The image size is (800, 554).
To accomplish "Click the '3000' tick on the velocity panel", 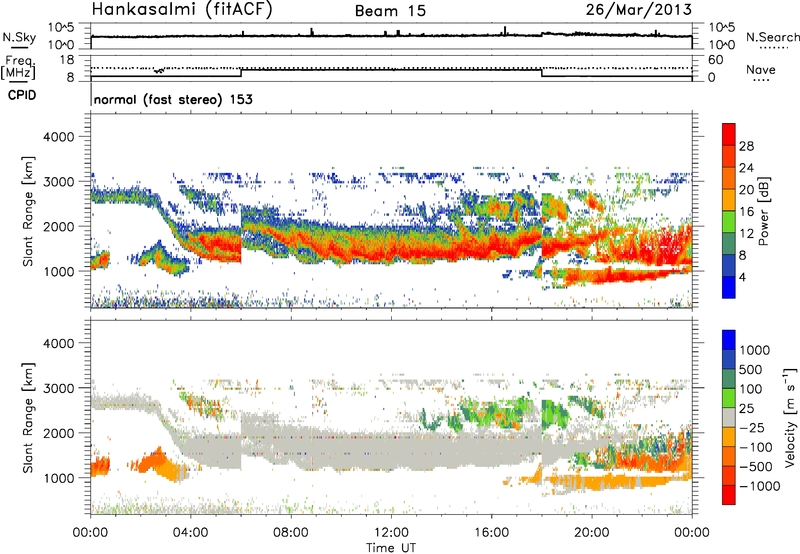I will (58, 388).
